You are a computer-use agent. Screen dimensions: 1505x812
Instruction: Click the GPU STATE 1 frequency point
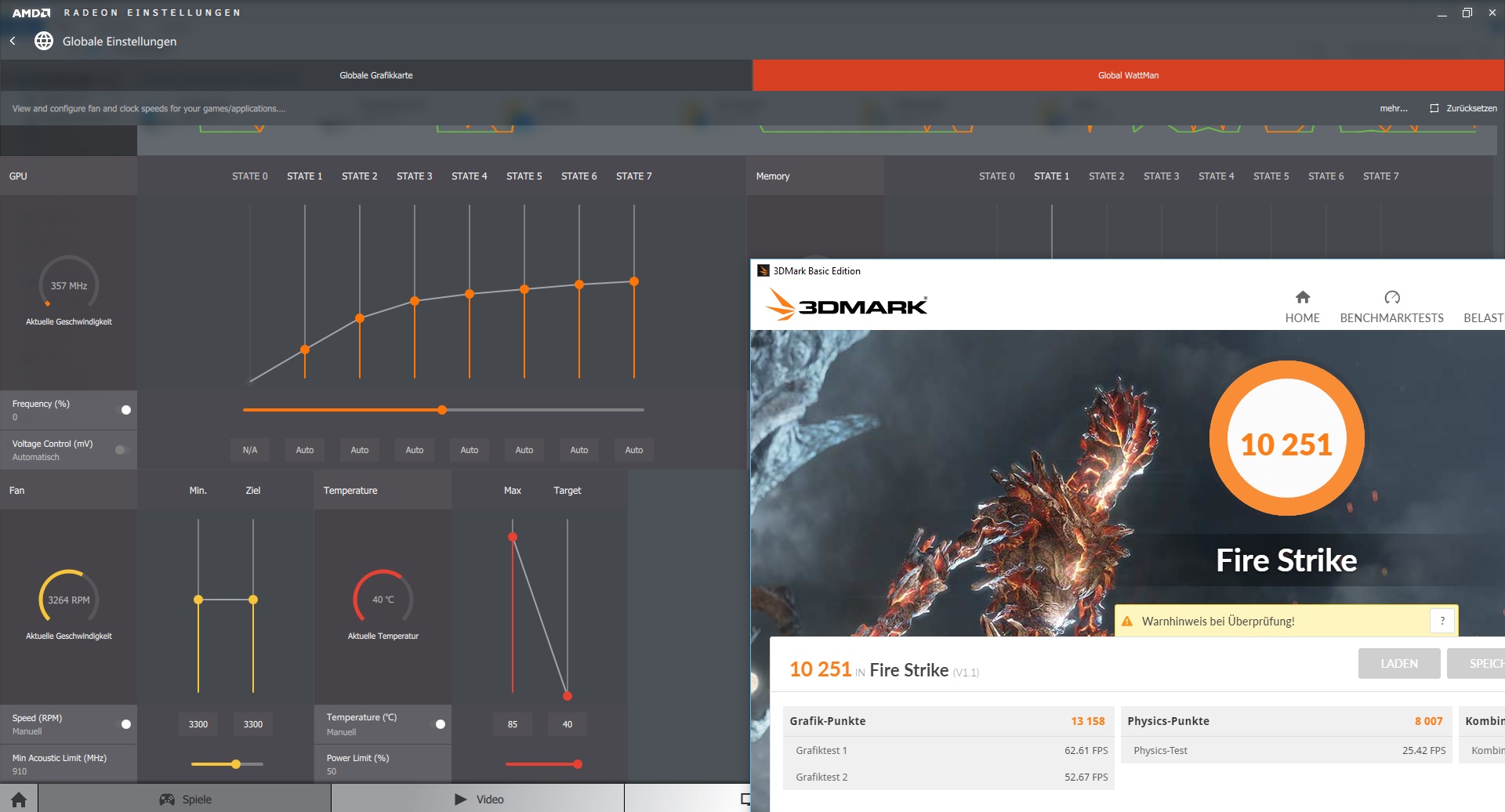coord(305,350)
